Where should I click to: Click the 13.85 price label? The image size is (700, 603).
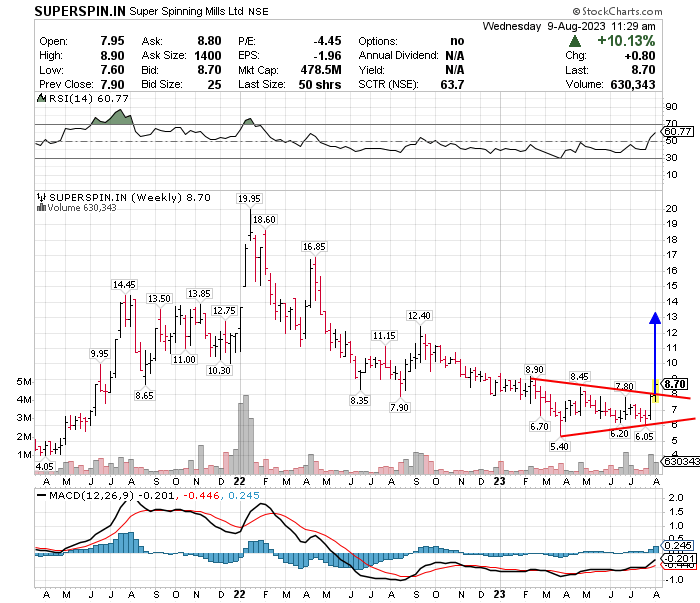pyautogui.click(x=199, y=294)
